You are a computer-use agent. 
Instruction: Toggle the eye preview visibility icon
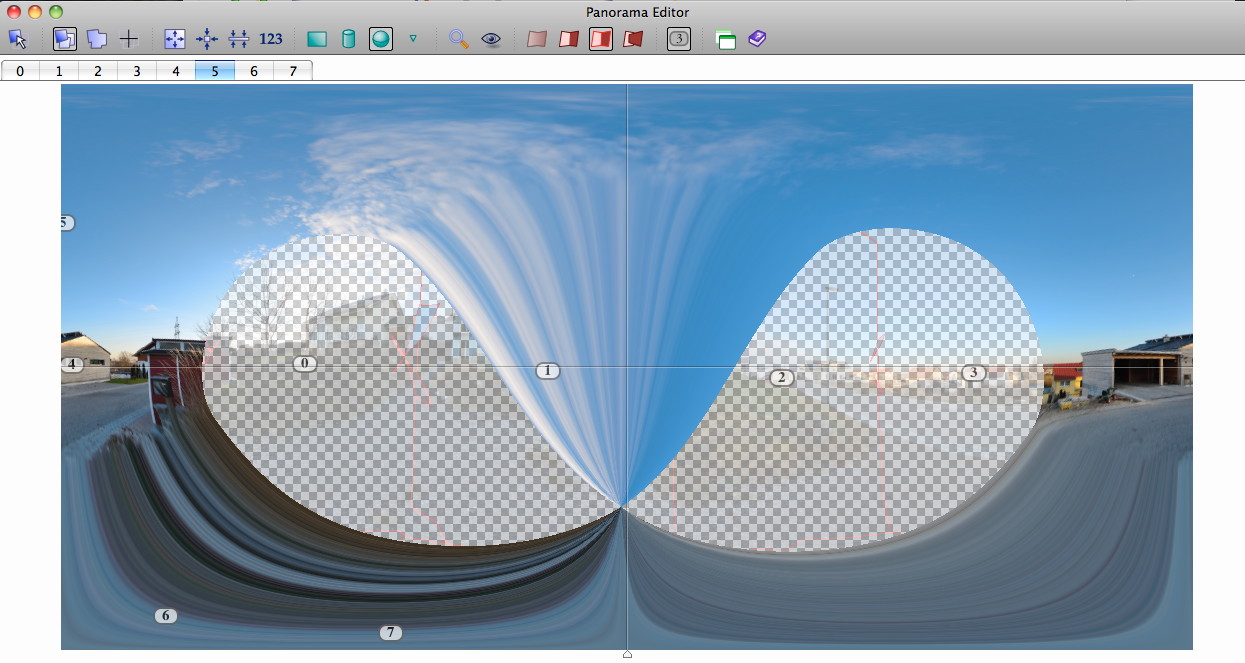click(491, 39)
